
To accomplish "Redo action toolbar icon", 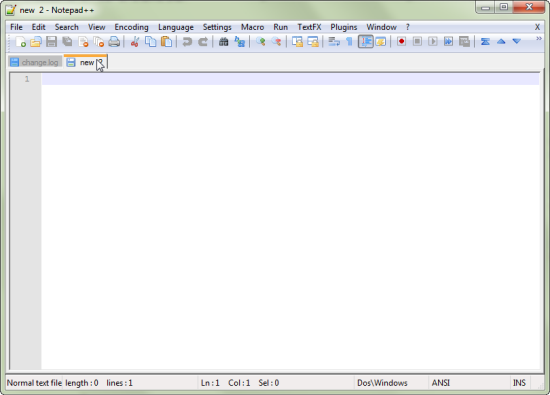I will [203, 42].
